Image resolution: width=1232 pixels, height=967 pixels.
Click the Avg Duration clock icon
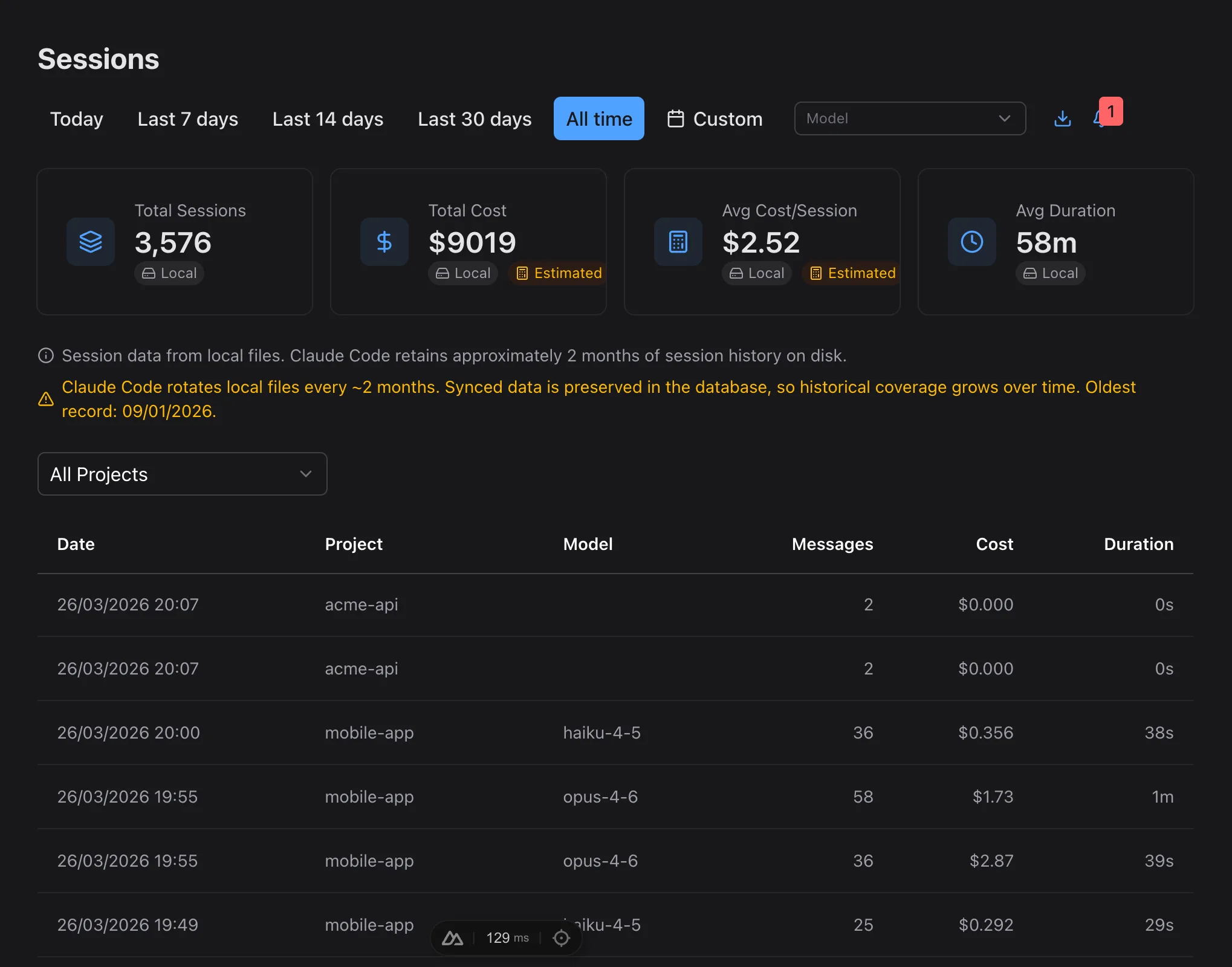tap(972, 242)
